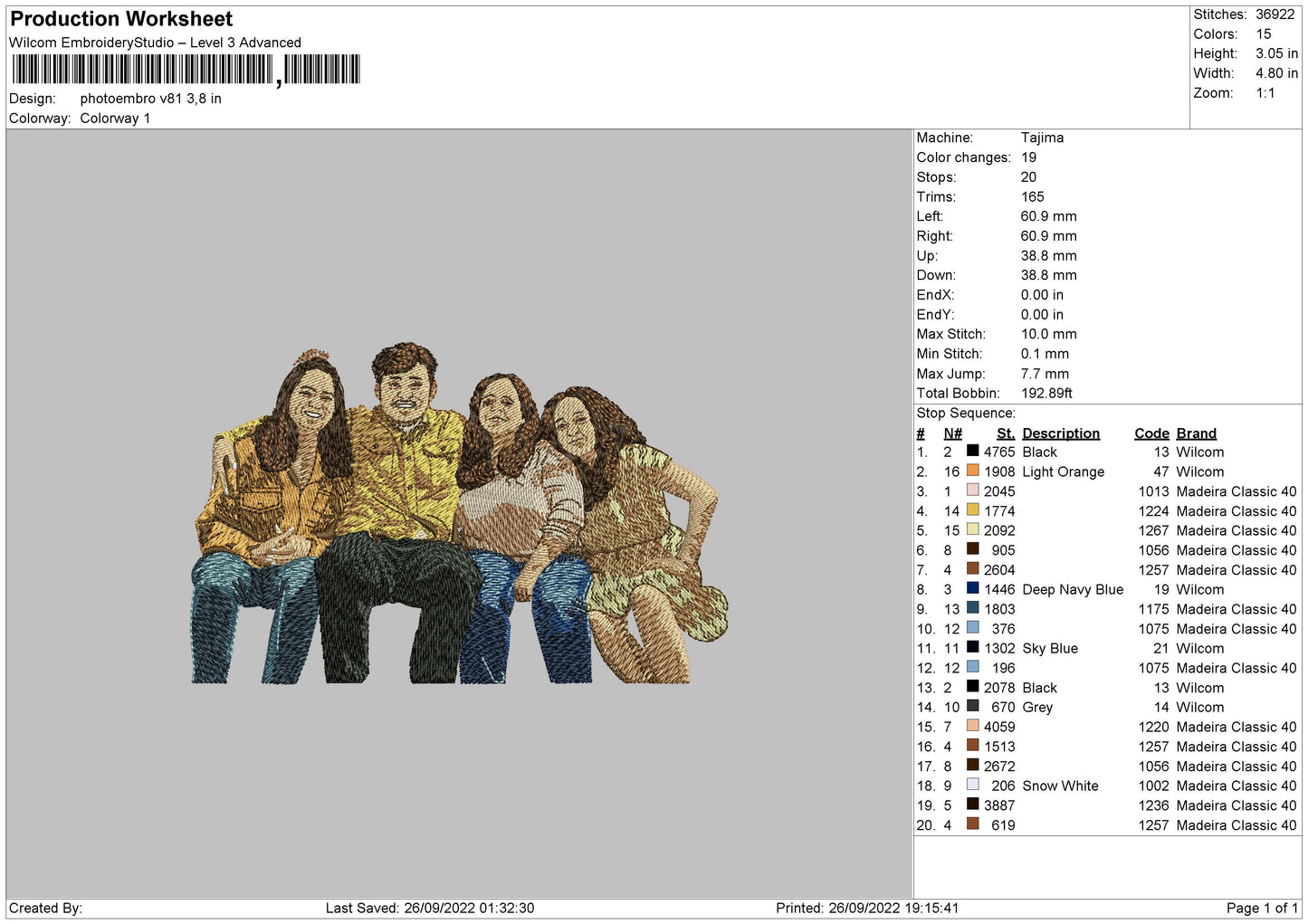Click the 'Colorway 1' value
The image size is (1308, 924).
point(115,119)
